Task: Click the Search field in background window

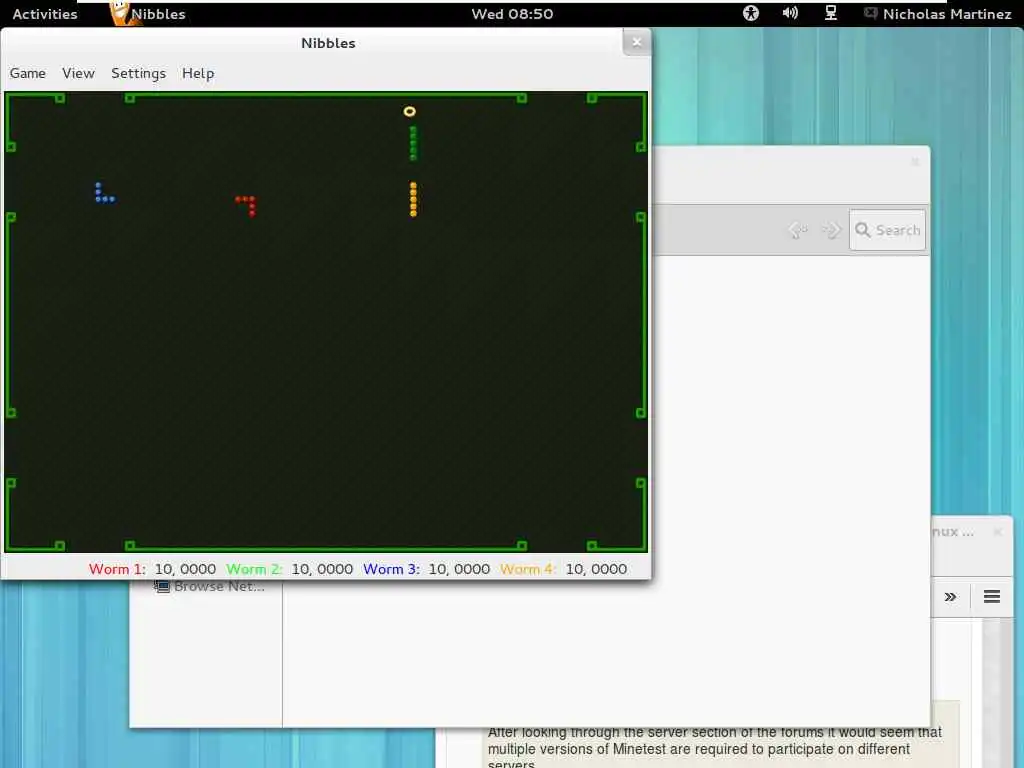Action: [888, 230]
